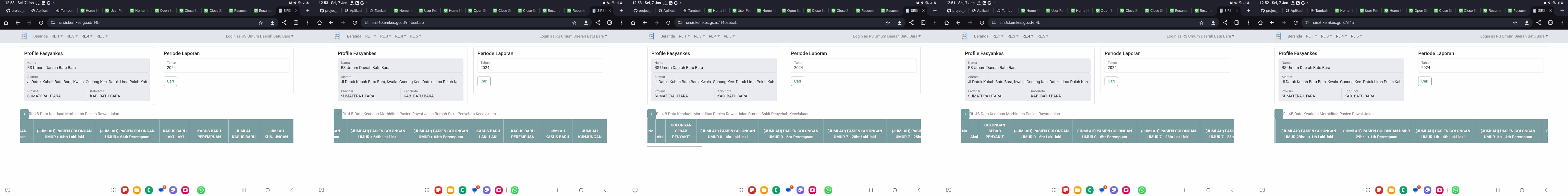1568x196 pixels.
Task: Reload the page in the 12.52 window
Action: pyautogui.click(x=1295, y=23)
